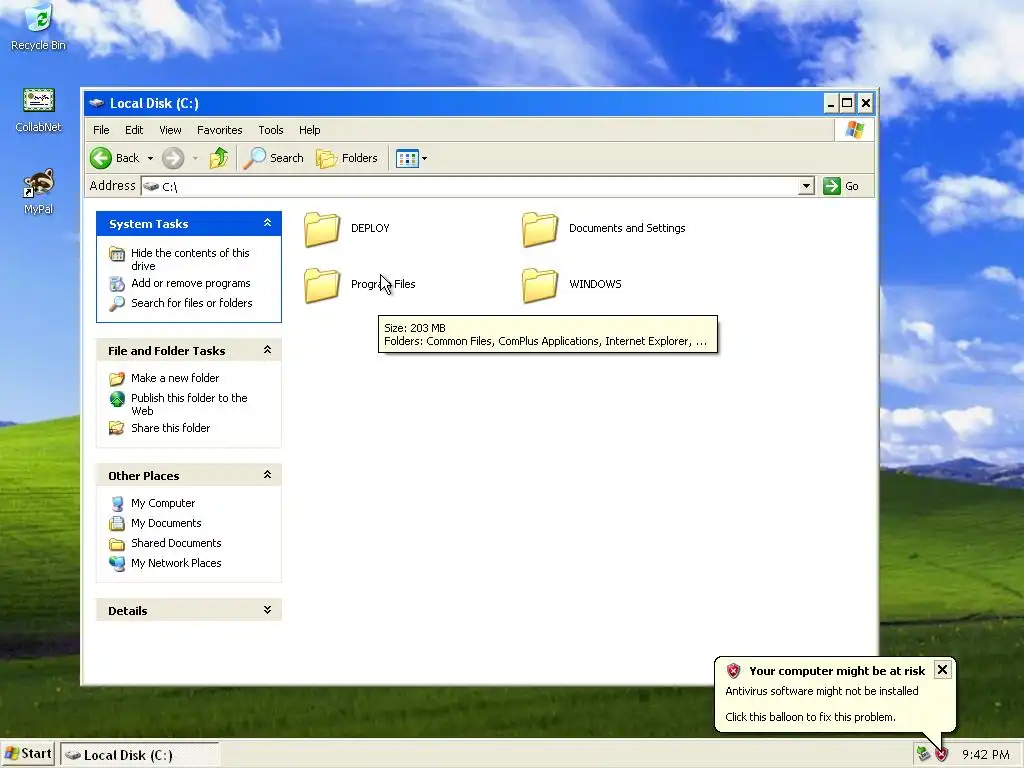Open Forward history dropdown arrow

[x=195, y=159]
